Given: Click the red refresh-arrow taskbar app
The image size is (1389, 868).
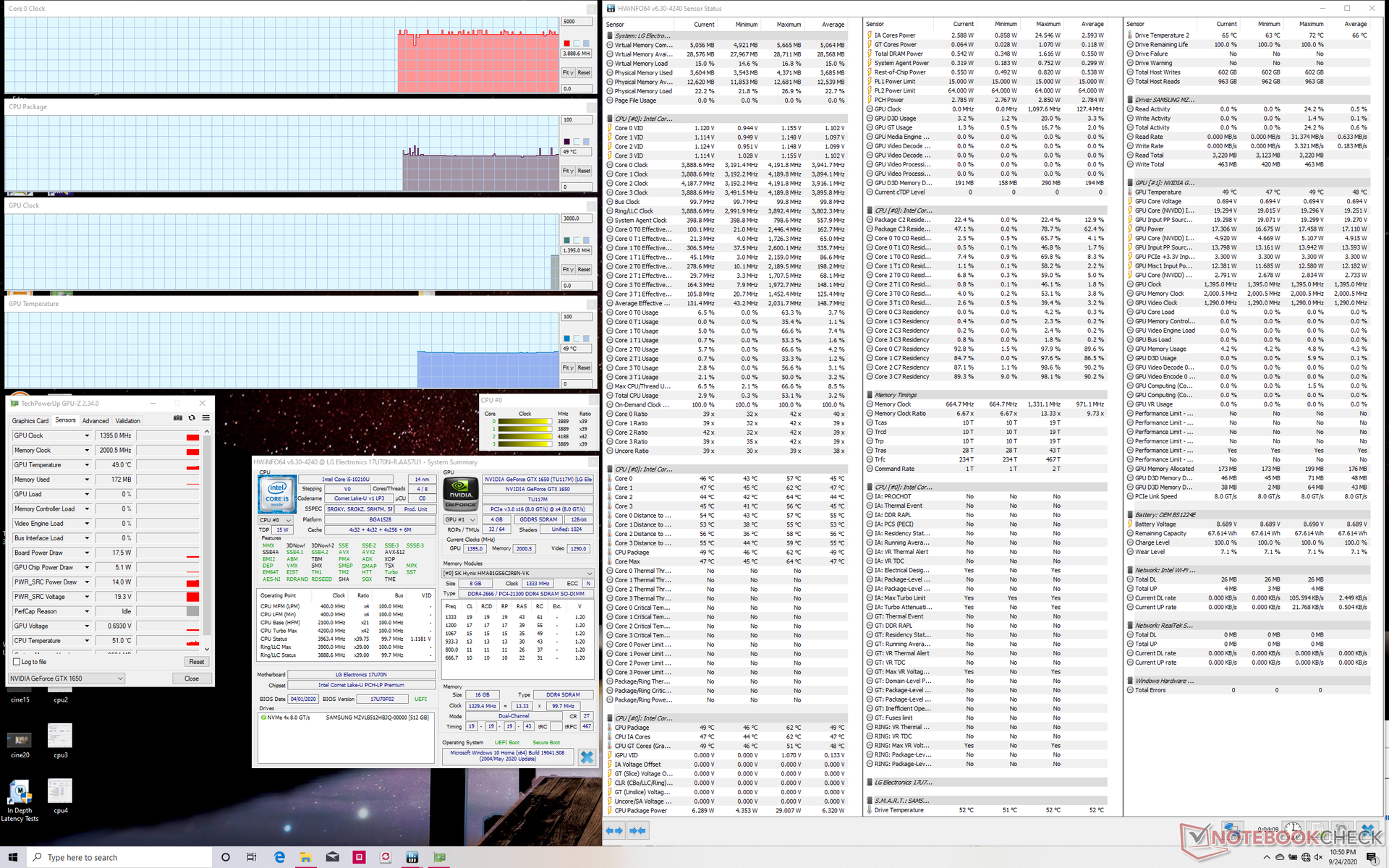Looking at the screenshot, I should 386,857.
